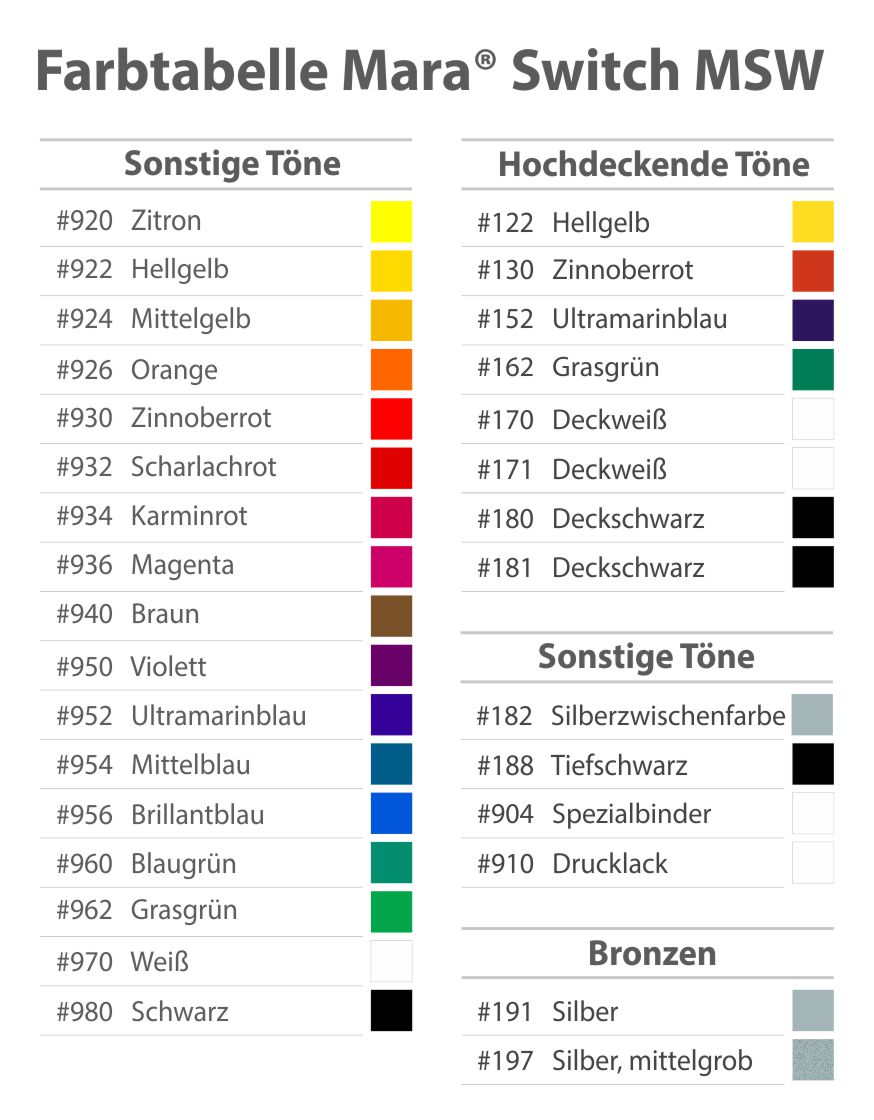Choose the #936 Magenta swatch
This screenshot has height=1120, width=874.
point(391,566)
